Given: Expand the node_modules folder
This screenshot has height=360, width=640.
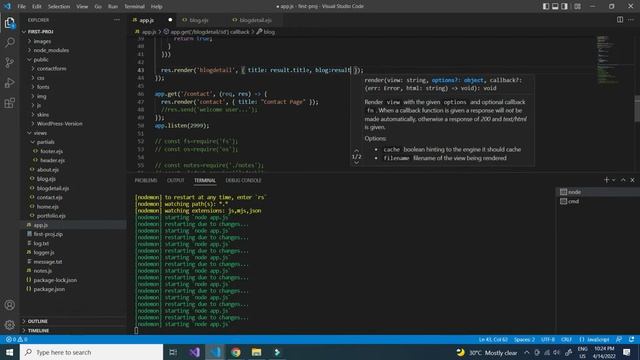Looking at the screenshot, I should tap(73, 50).
